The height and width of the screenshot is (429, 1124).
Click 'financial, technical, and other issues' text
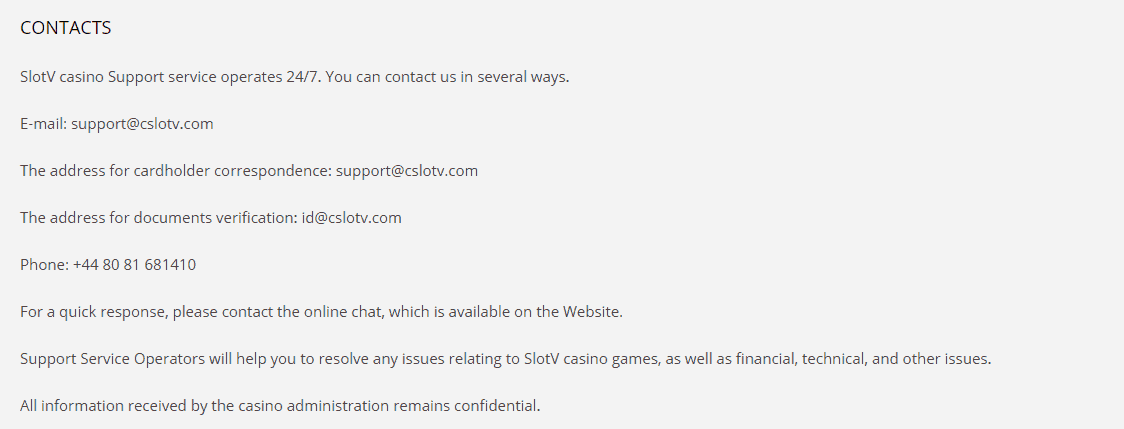pos(853,359)
